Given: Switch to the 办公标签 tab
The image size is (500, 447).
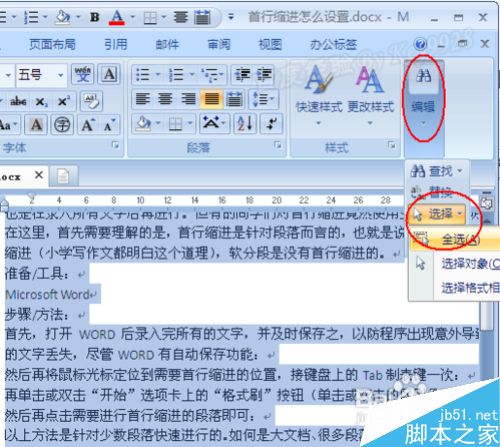Looking at the screenshot, I should pyautogui.click(x=333, y=44).
